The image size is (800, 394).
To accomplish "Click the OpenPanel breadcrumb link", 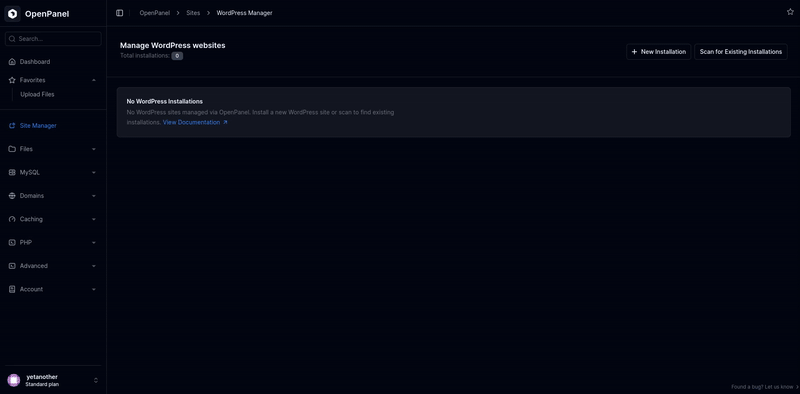I will (155, 13).
